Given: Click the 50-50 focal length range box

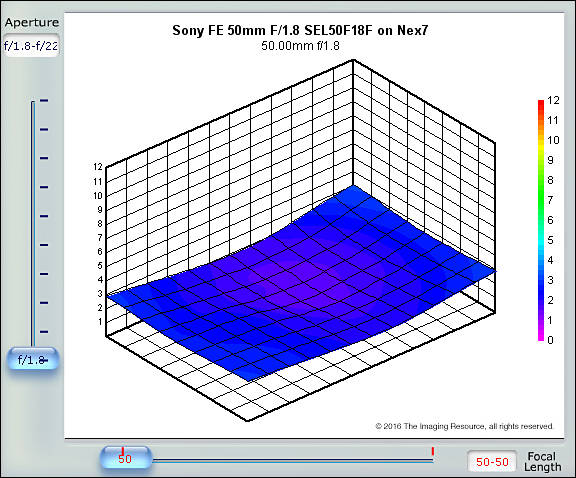Looking at the screenshot, I should (x=492, y=461).
